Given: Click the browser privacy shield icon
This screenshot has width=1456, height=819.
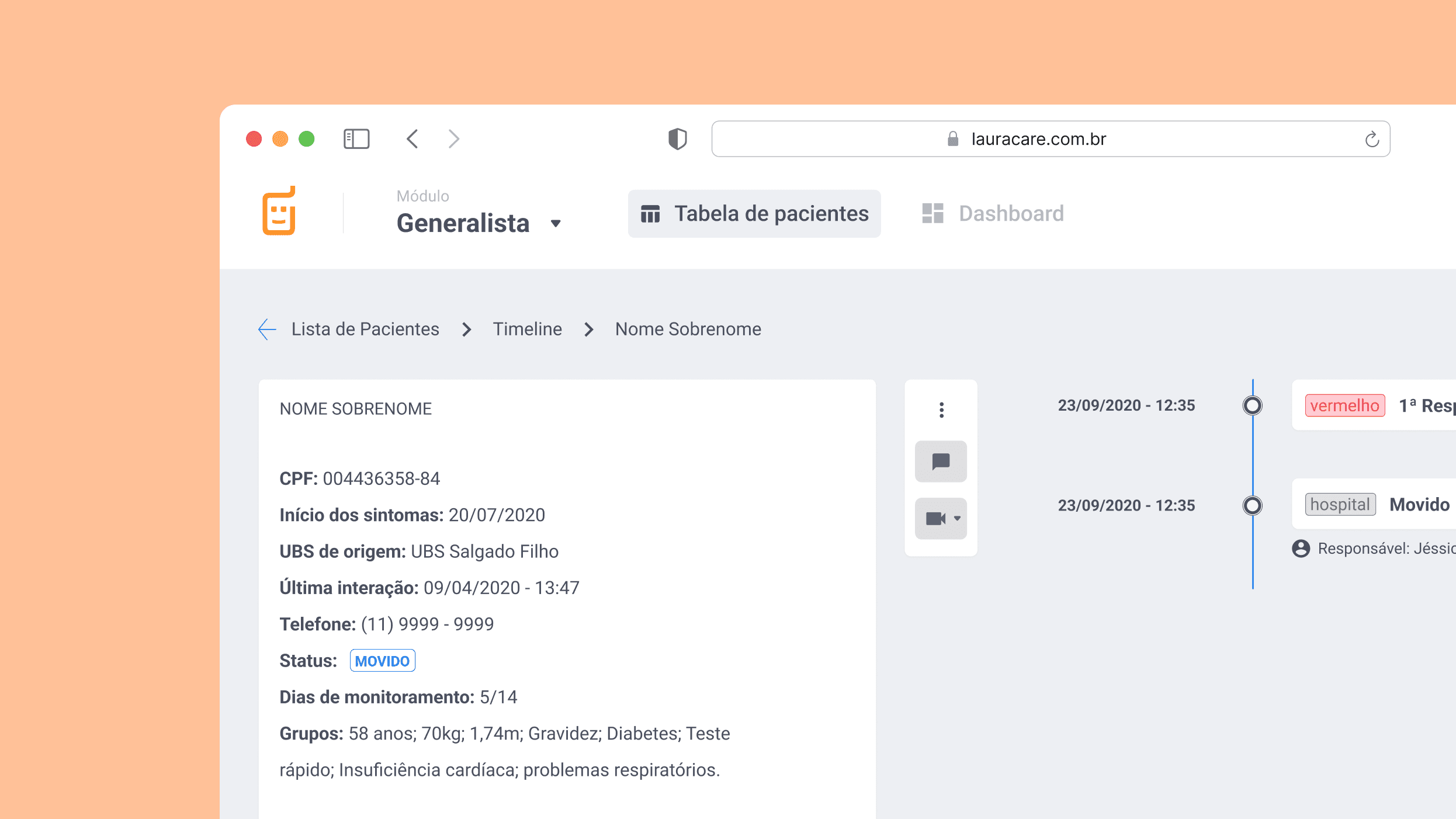Looking at the screenshot, I should coord(677,139).
